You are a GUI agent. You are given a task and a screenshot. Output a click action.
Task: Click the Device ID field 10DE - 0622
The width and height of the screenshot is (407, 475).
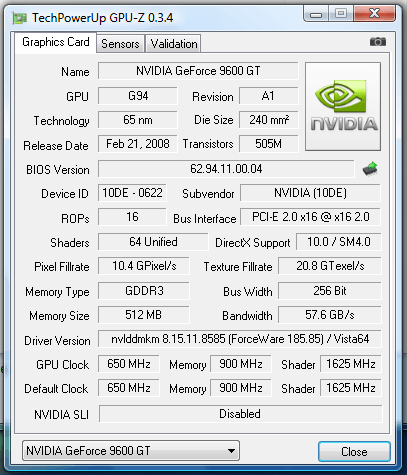point(132,193)
